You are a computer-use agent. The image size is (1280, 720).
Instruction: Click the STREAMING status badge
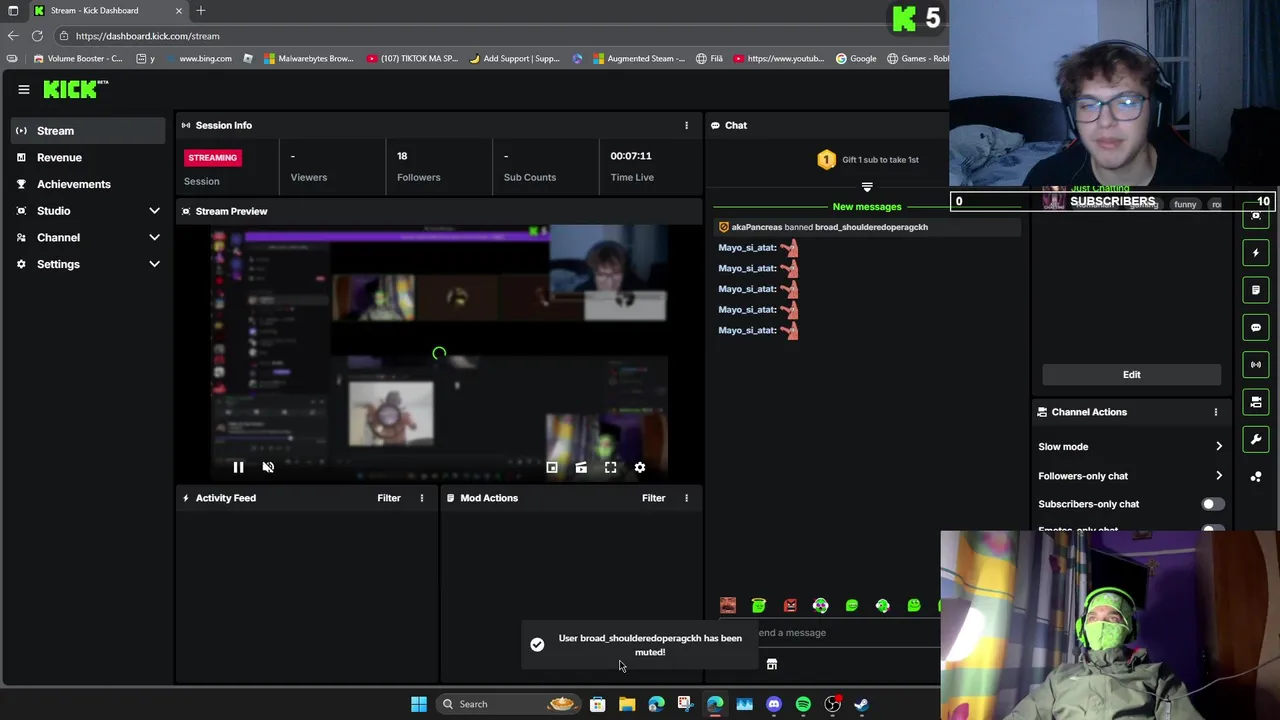(x=212, y=157)
